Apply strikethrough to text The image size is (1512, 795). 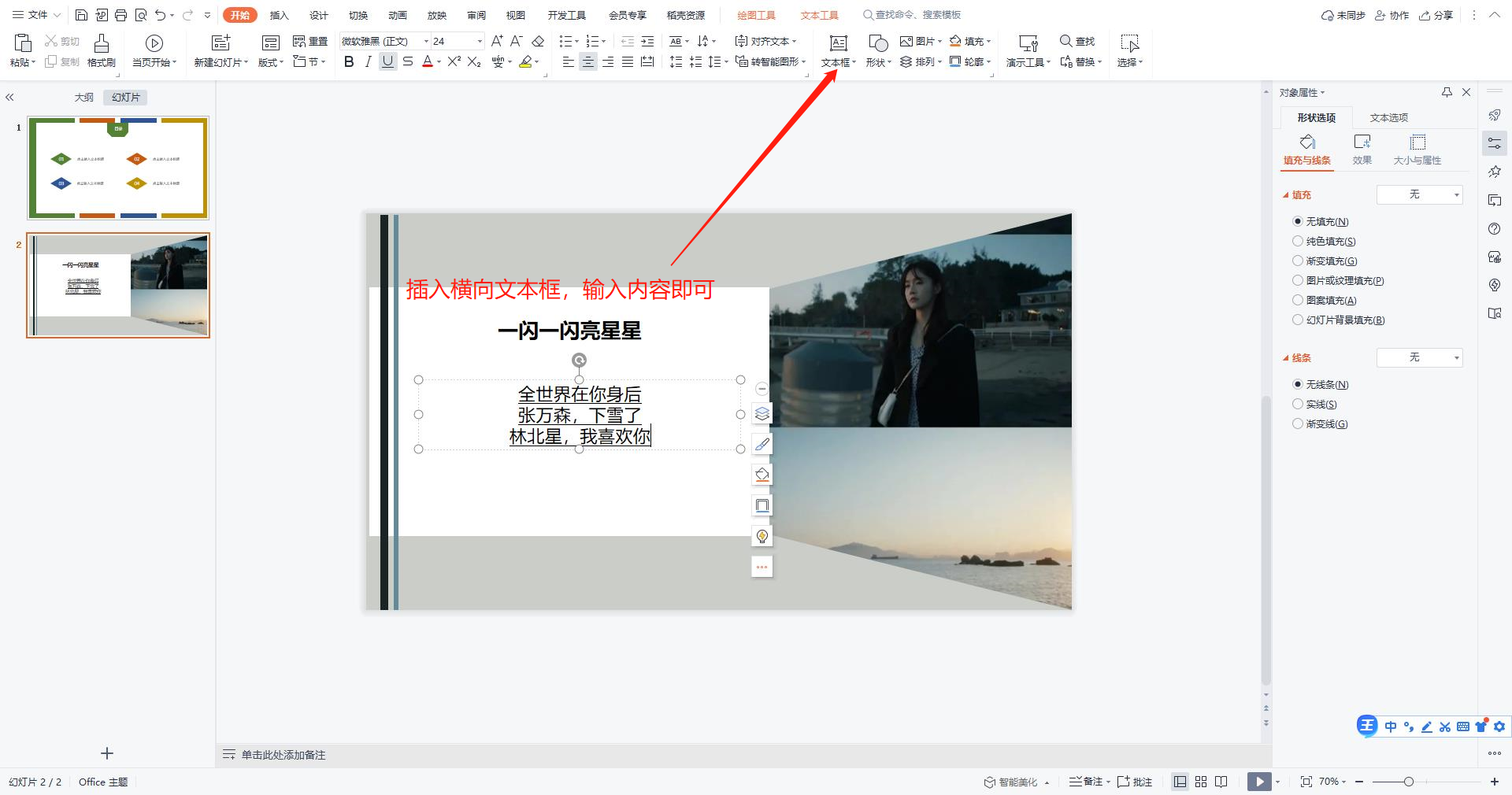tap(408, 61)
